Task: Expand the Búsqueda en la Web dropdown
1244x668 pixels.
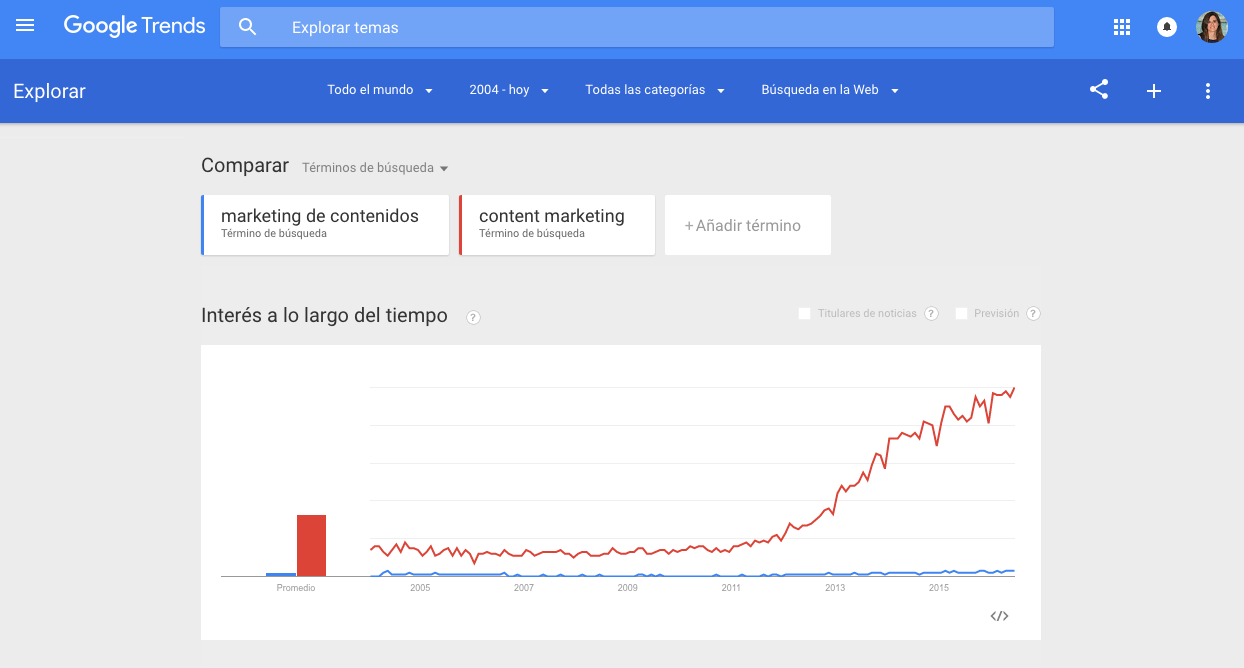Action: click(x=830, y=90)
